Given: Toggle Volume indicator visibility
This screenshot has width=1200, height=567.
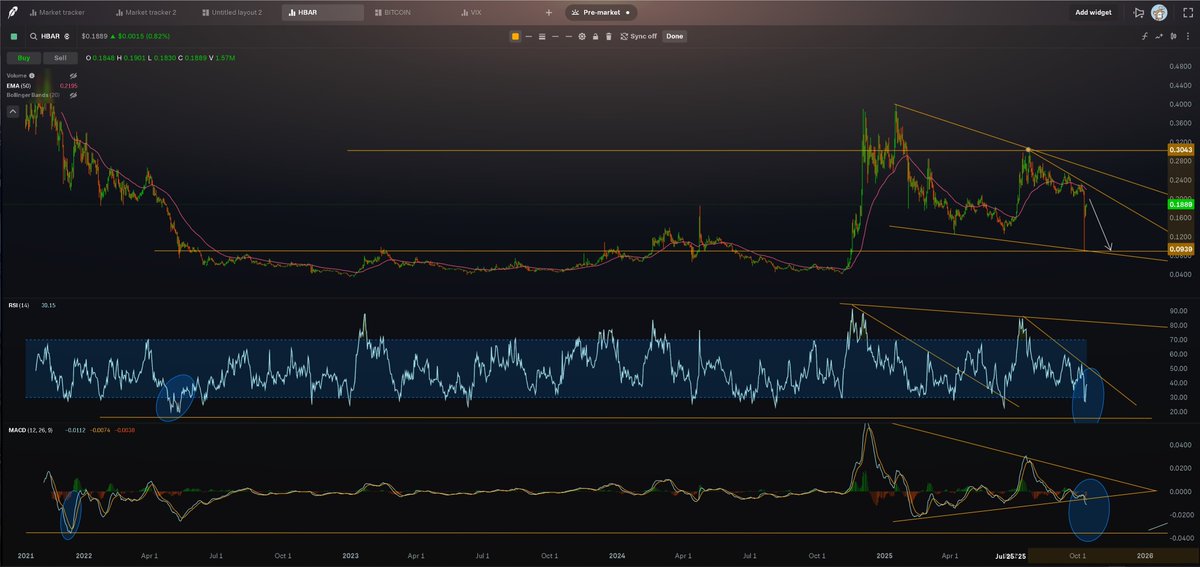Looking at the screenshot, I should click(x=73, y=76).
